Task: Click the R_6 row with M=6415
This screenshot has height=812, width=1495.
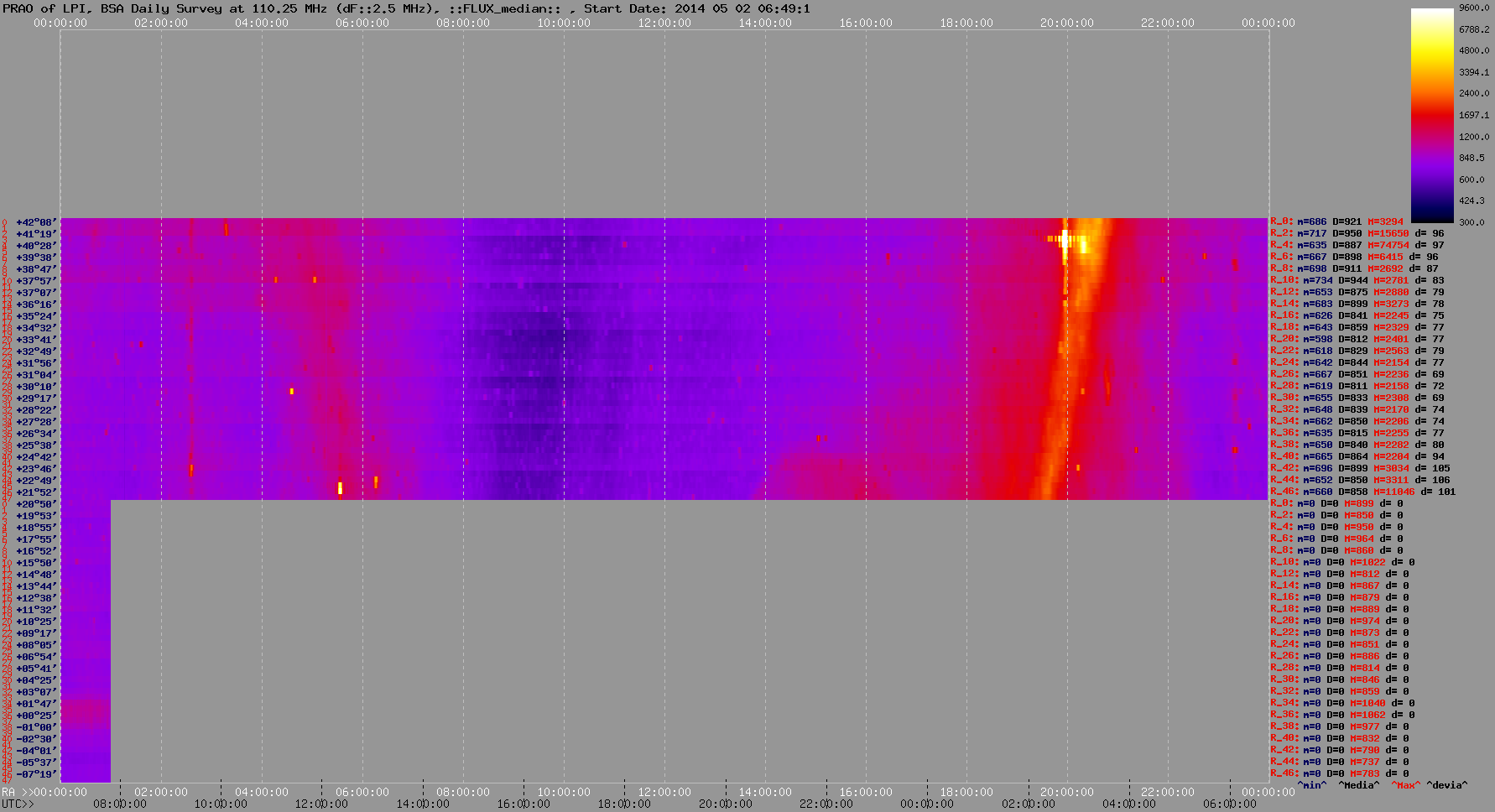Action: pos(1354,257)
